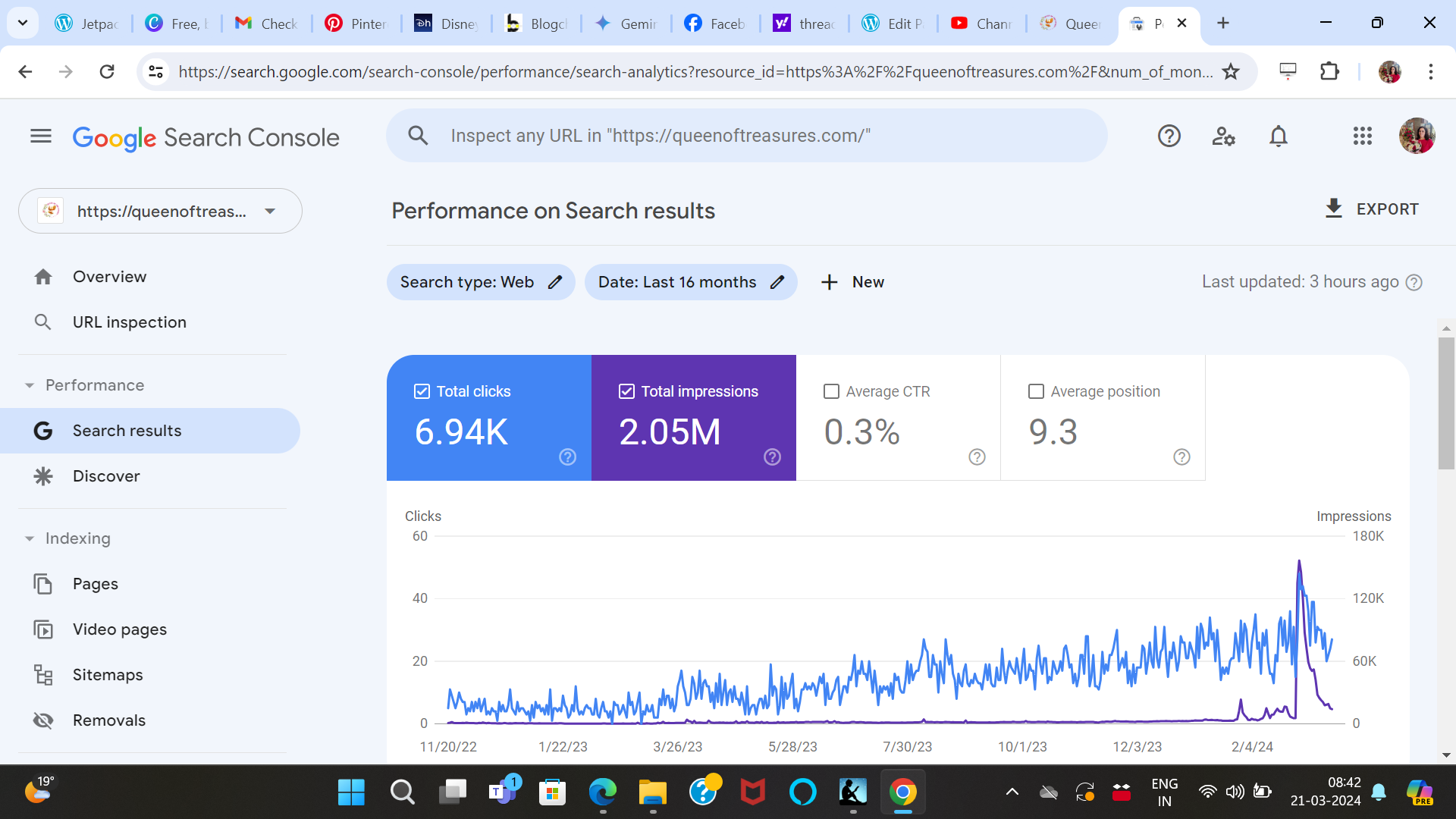Open the Pages indexing report
The image size is (1456, 819).
(95, 584)
